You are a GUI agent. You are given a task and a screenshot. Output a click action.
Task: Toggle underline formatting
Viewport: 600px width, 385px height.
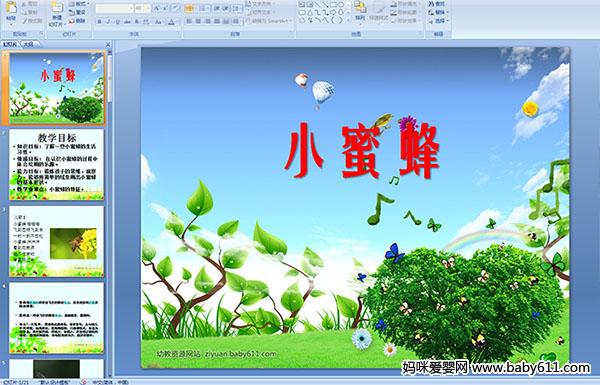point(117,22)
